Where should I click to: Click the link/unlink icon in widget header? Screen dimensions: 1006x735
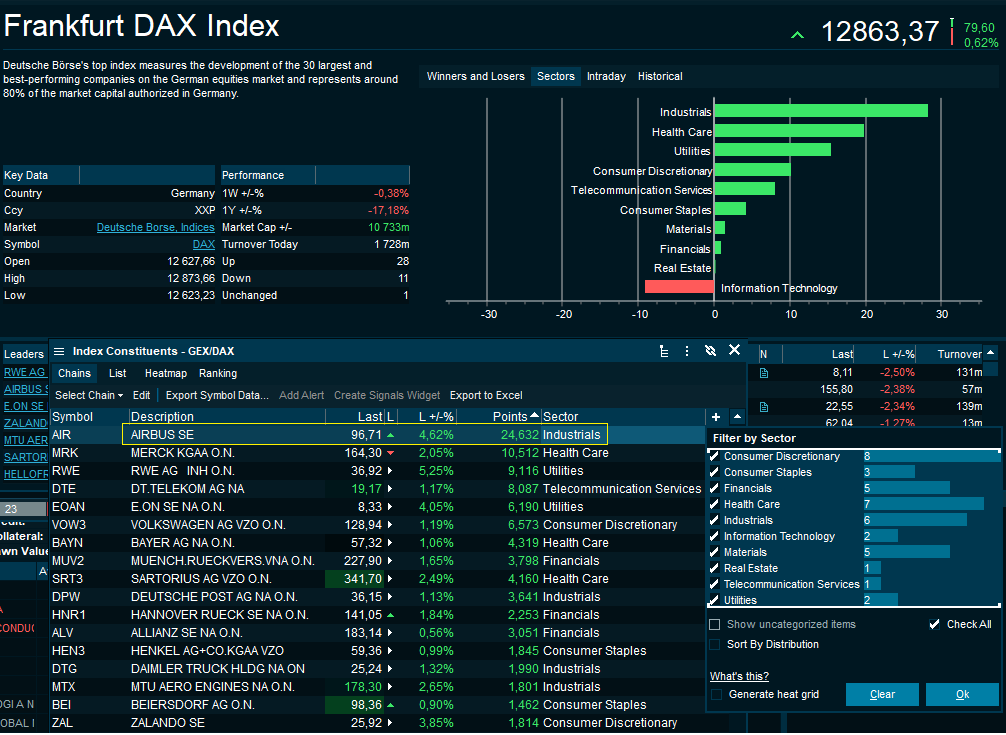[710, 351]
